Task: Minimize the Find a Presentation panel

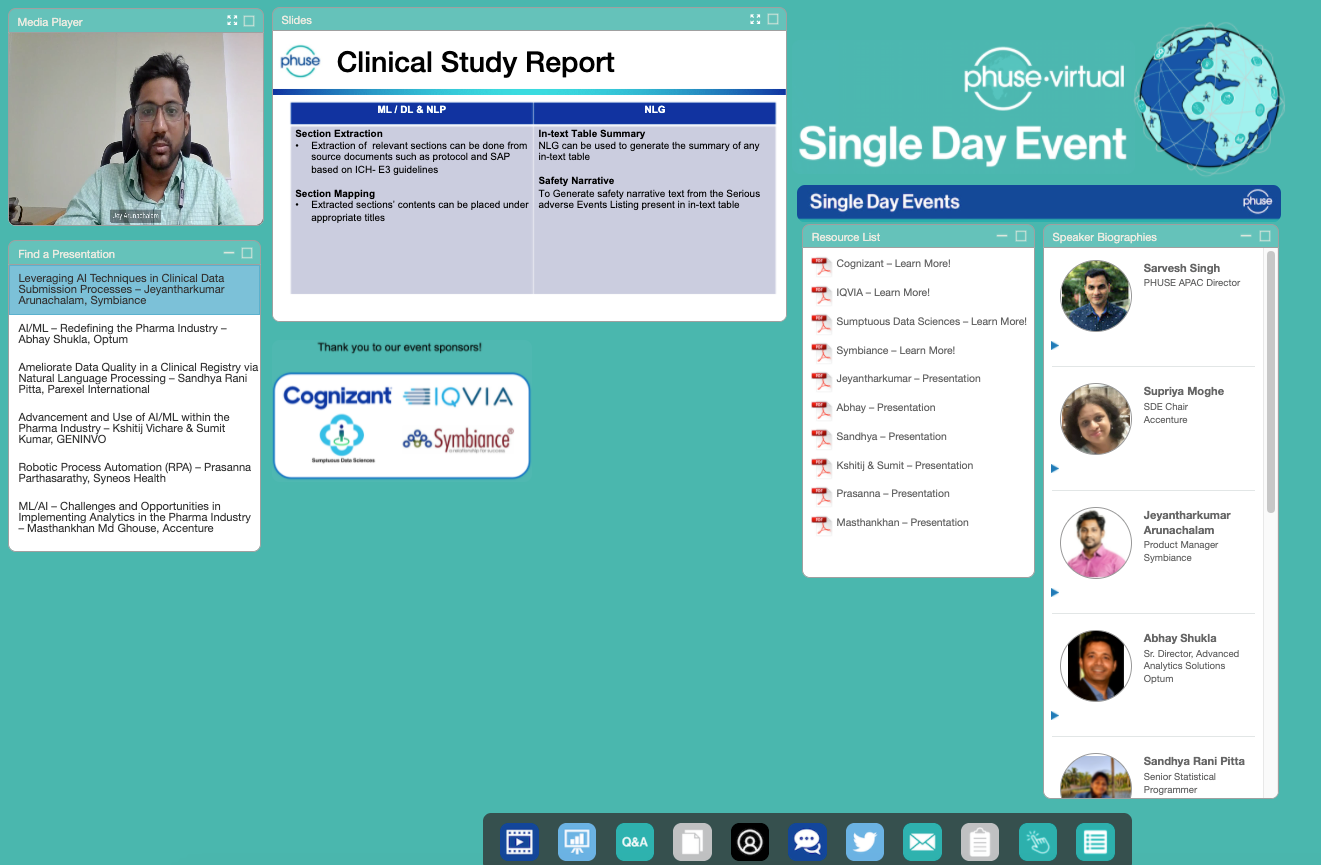Action: [x=229, y=253]
